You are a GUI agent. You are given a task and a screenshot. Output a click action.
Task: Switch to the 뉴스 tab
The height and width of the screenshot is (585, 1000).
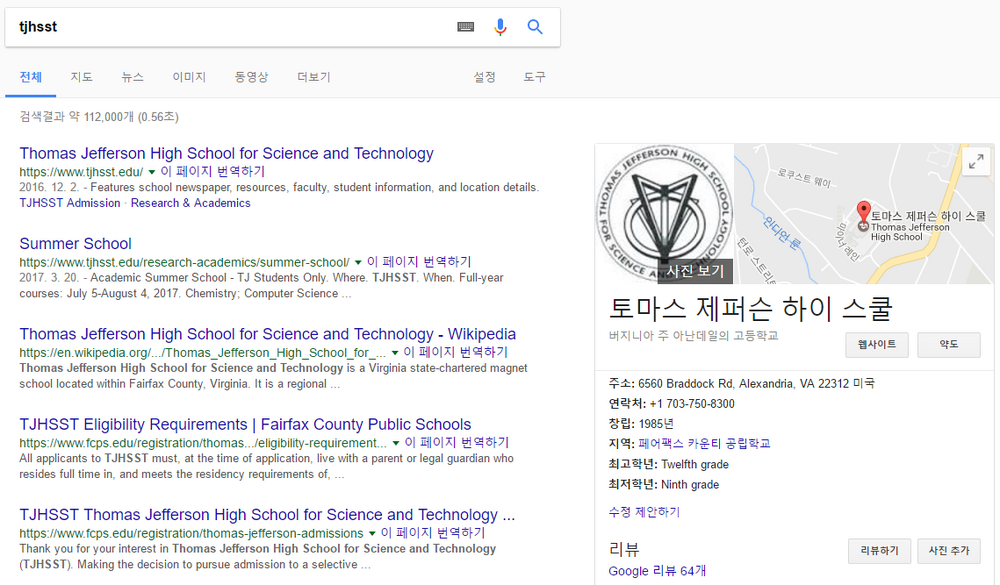click(133, 77)
